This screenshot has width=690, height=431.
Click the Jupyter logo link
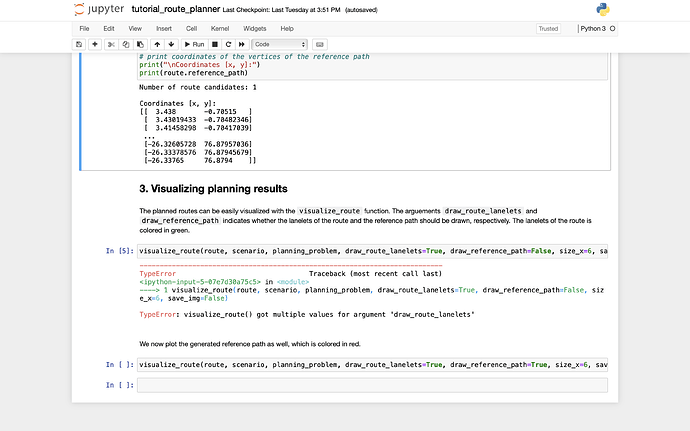[97, 9]
